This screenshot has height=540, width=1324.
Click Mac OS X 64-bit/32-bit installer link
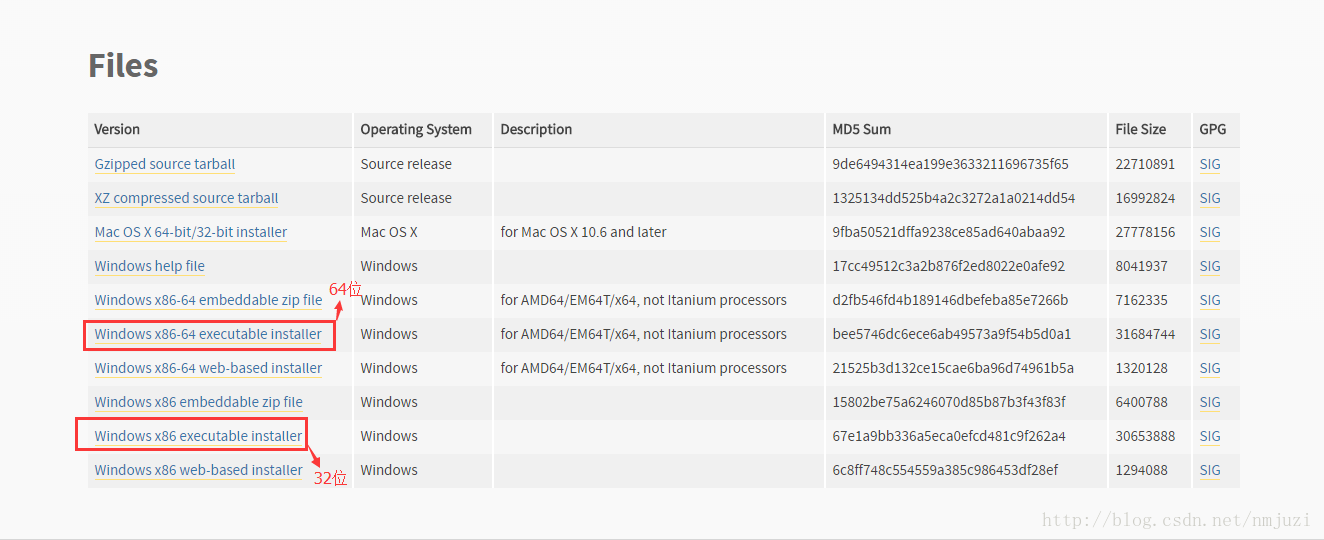(190, 232)
